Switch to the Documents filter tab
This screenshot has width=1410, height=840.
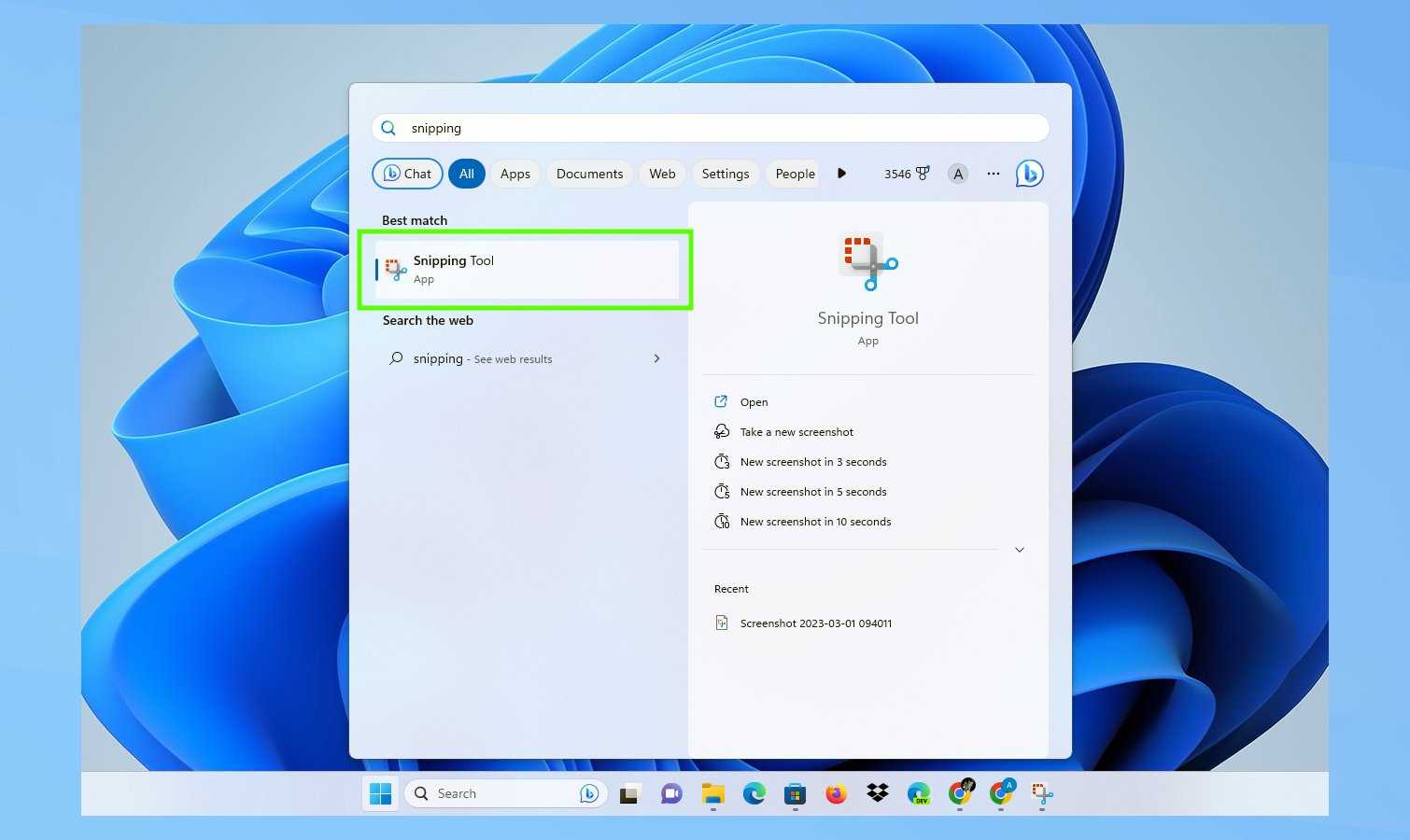click(589, 174)
